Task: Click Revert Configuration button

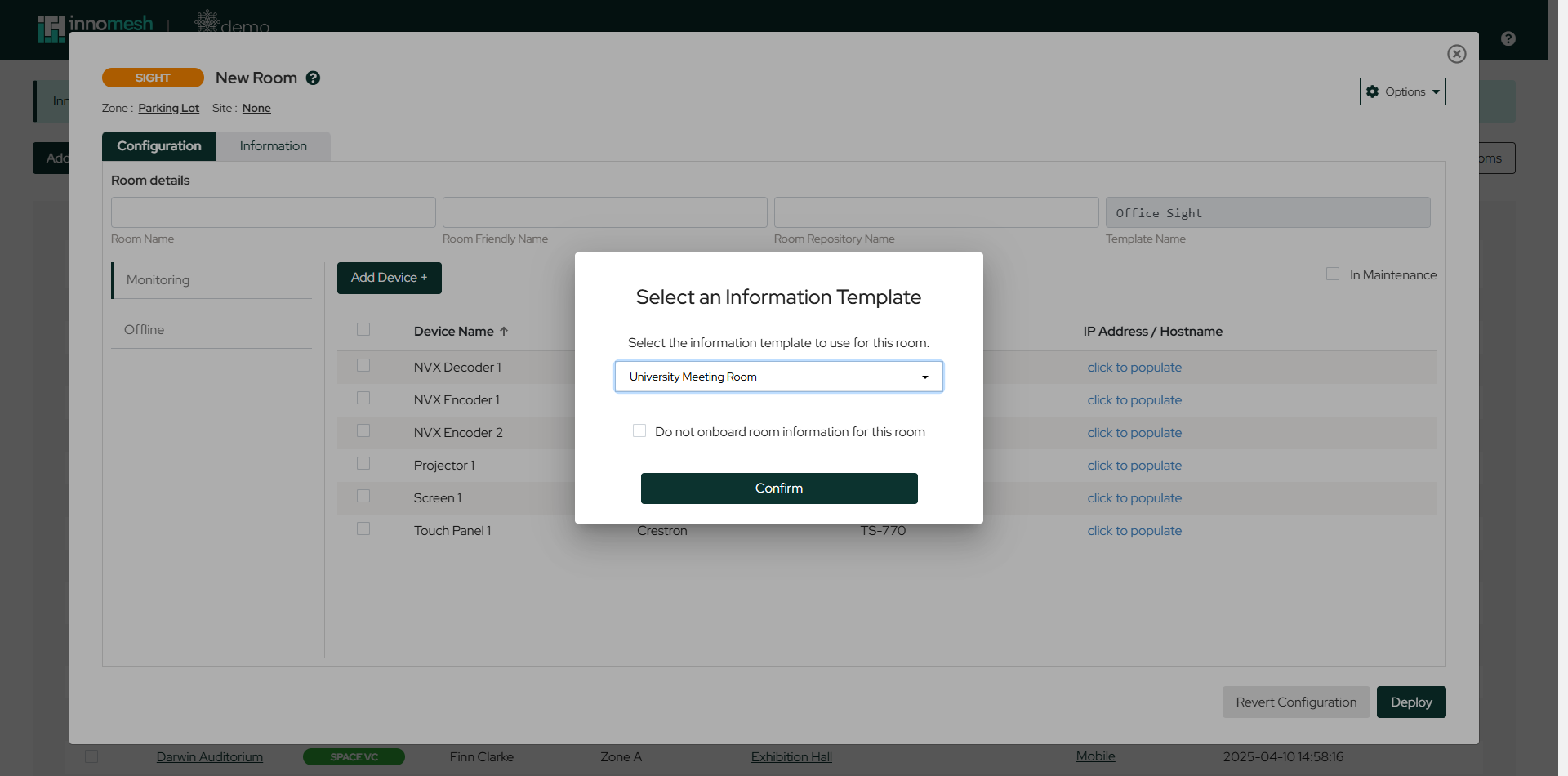Action: click(1296, 702)
